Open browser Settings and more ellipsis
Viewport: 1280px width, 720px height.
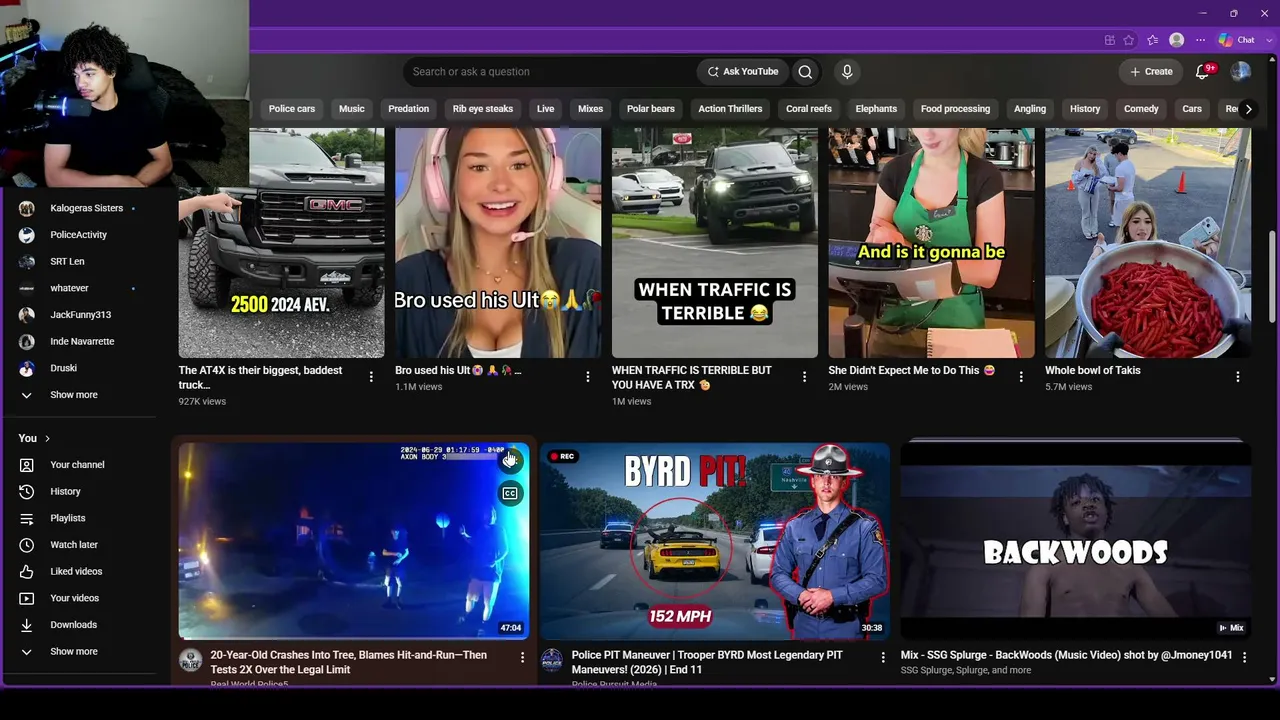[x=1200, y=40]
